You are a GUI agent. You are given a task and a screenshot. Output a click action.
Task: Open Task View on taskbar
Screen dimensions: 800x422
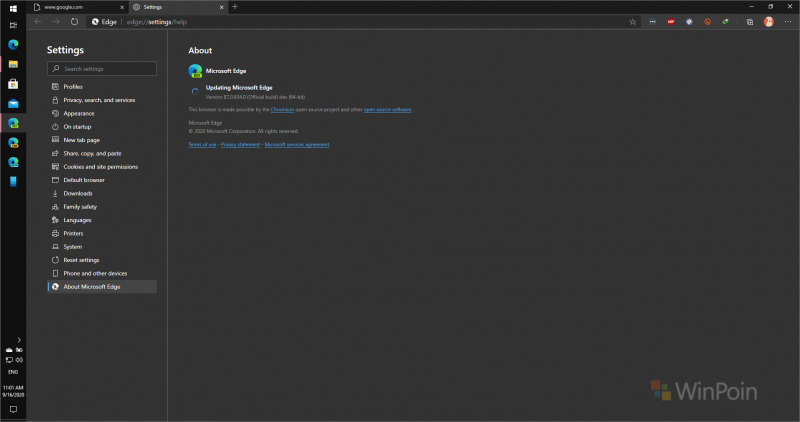point(13,25)
